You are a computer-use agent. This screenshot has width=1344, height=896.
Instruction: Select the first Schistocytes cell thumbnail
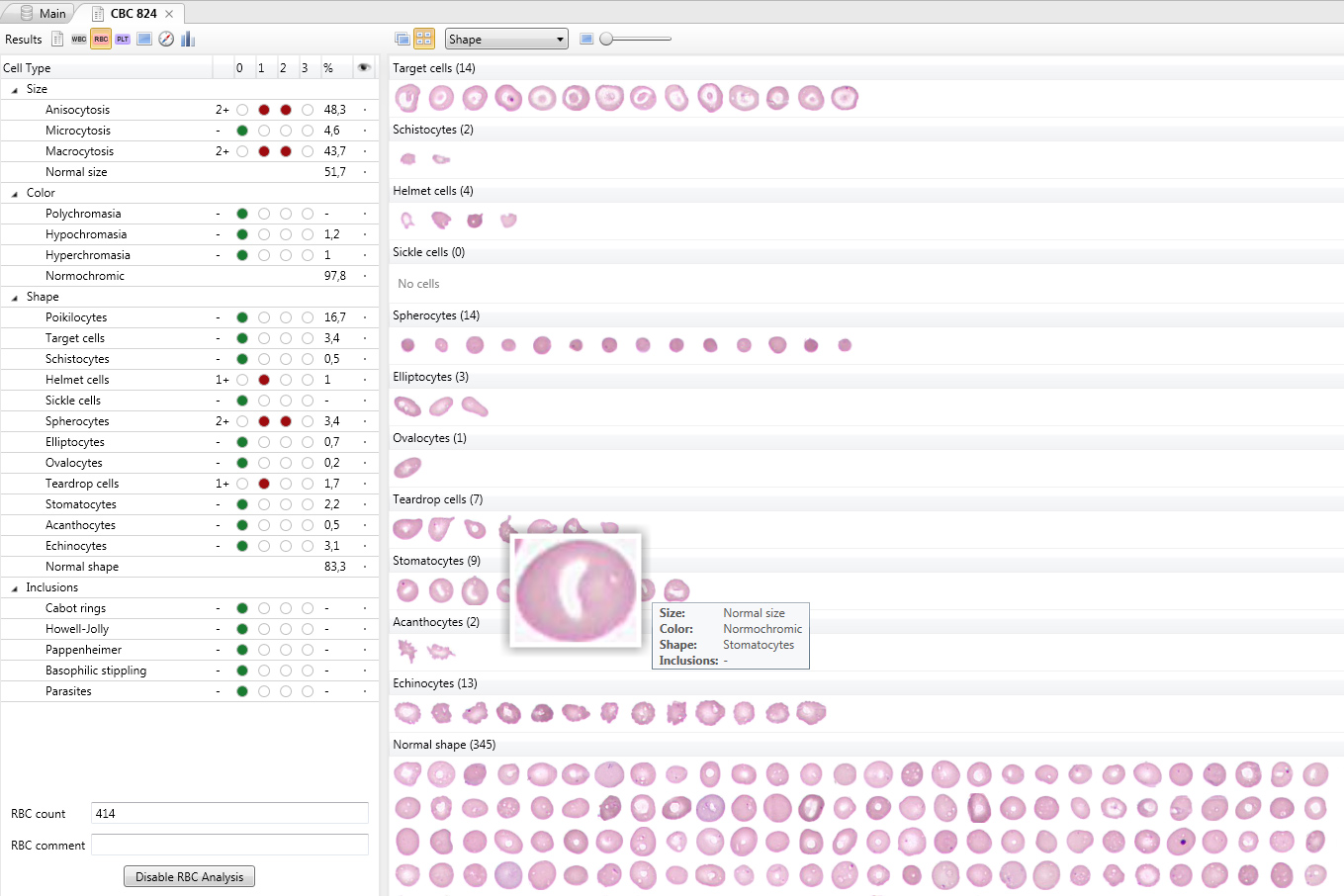pyautogui.click(x=407, y=159)
